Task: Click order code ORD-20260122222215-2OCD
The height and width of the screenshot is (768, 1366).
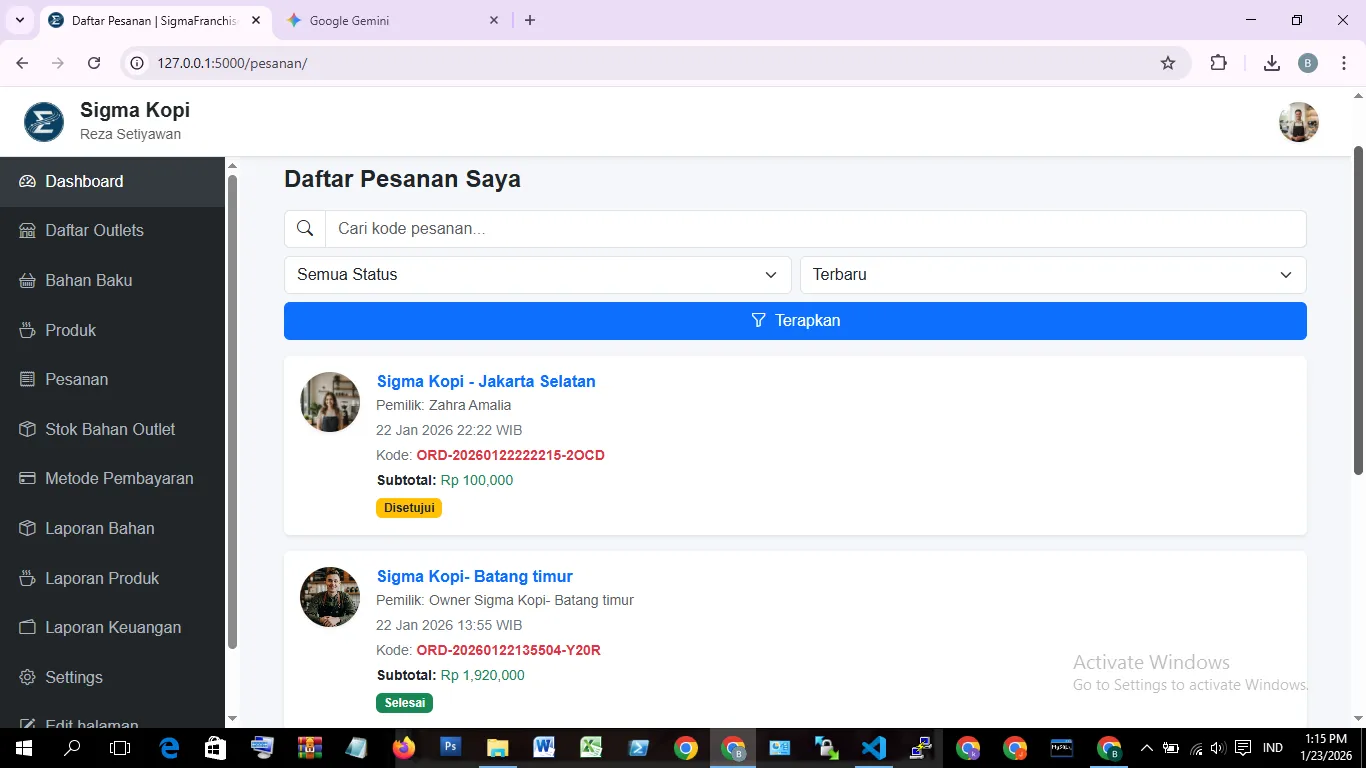Action: [x=510, y=455]
